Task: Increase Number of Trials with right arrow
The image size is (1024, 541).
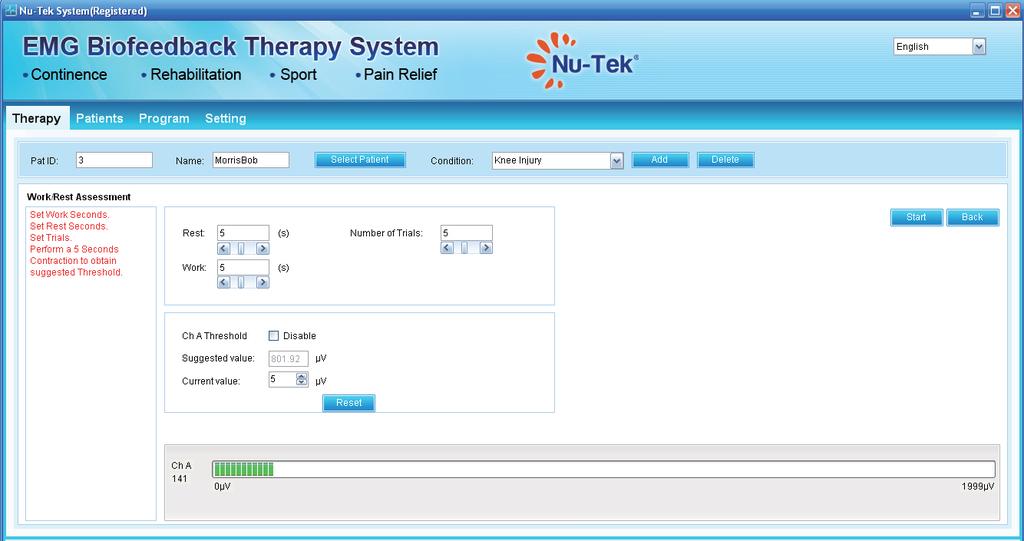Action: click(486, 248)
